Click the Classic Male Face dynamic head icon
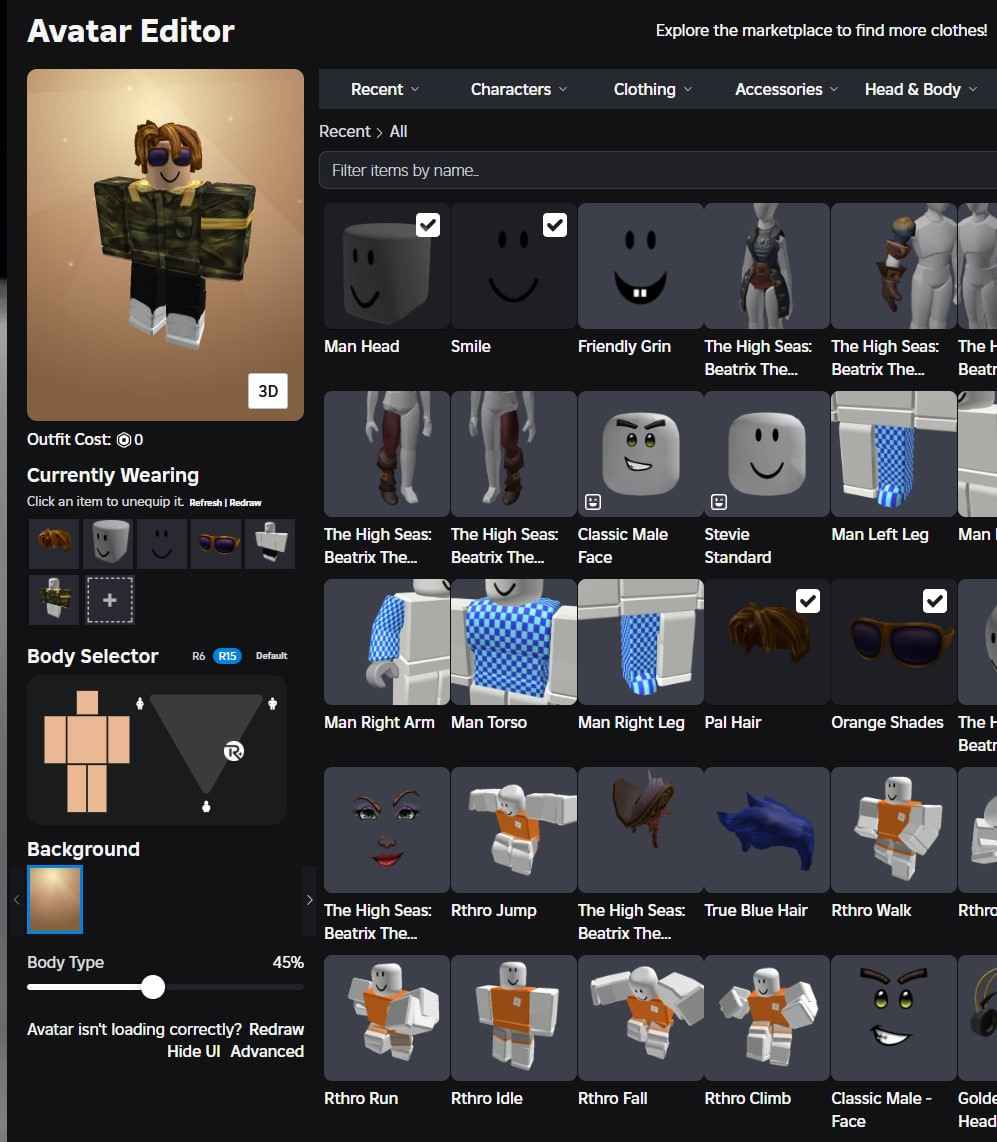 click(x=593, y=502)
